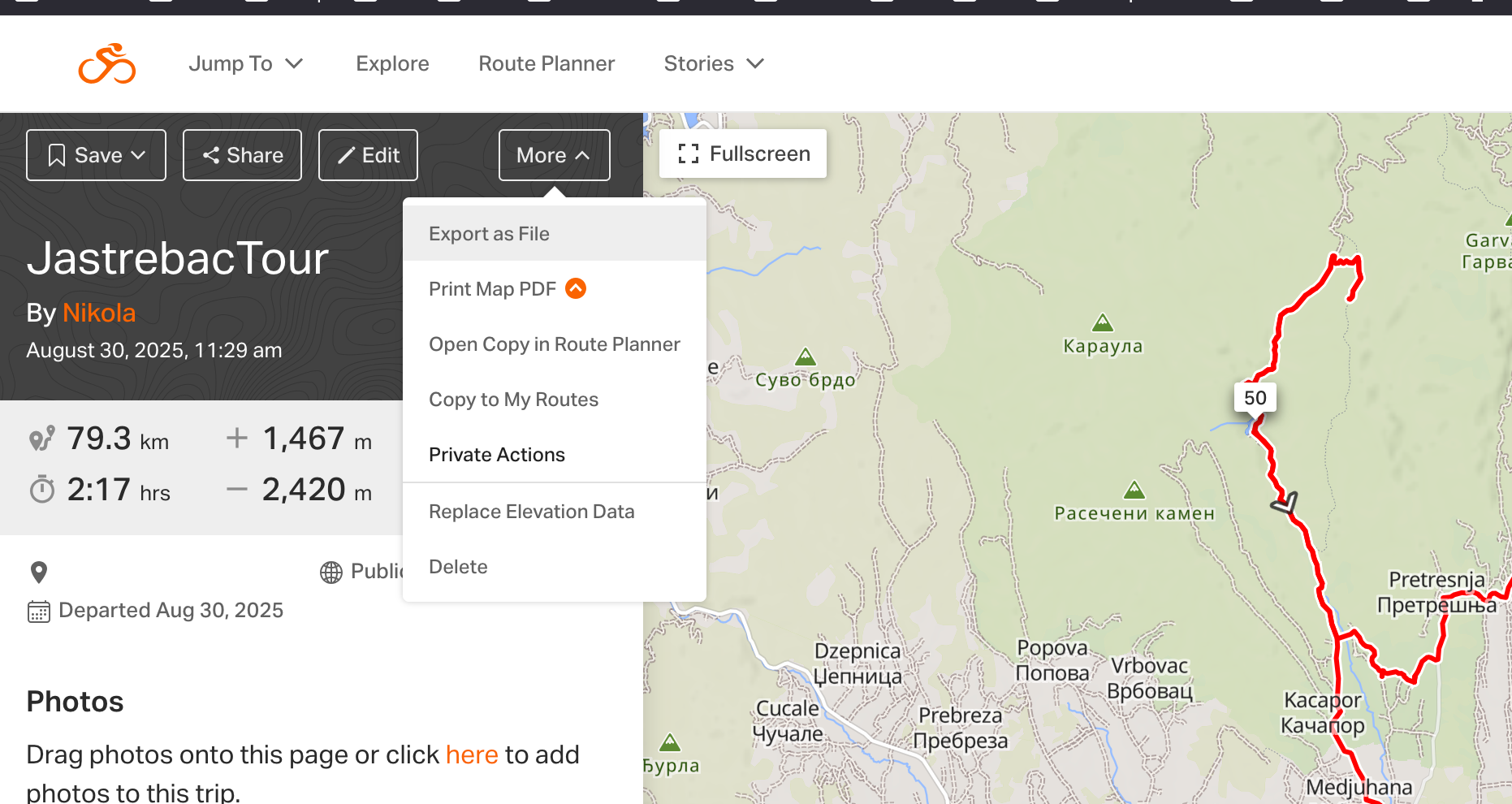
Task: Click the calendar icon beside Departed date
Action: point(38,611)
